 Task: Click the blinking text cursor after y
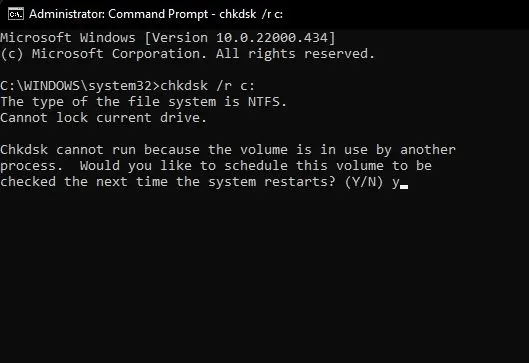coord(404,187)
